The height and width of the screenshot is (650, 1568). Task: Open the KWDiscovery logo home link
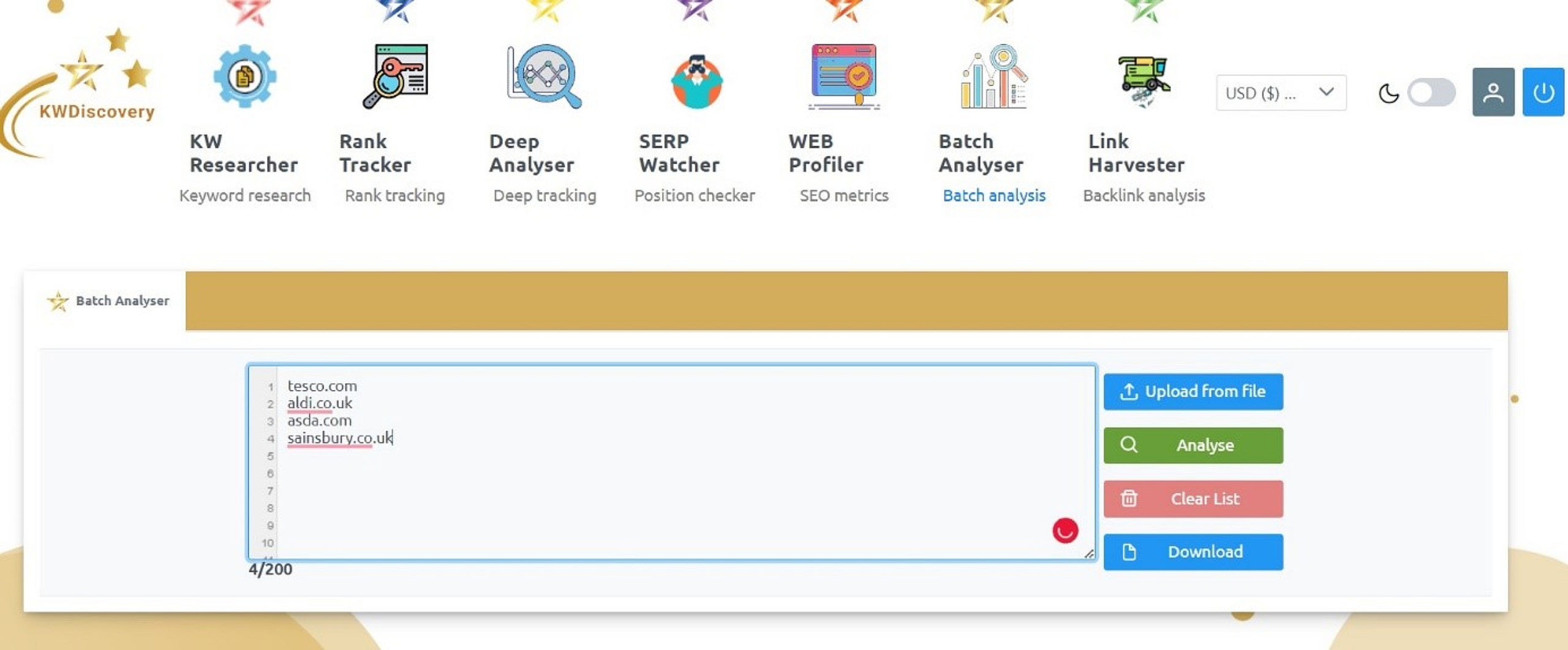pyautogui.click(x=78, y=92)
